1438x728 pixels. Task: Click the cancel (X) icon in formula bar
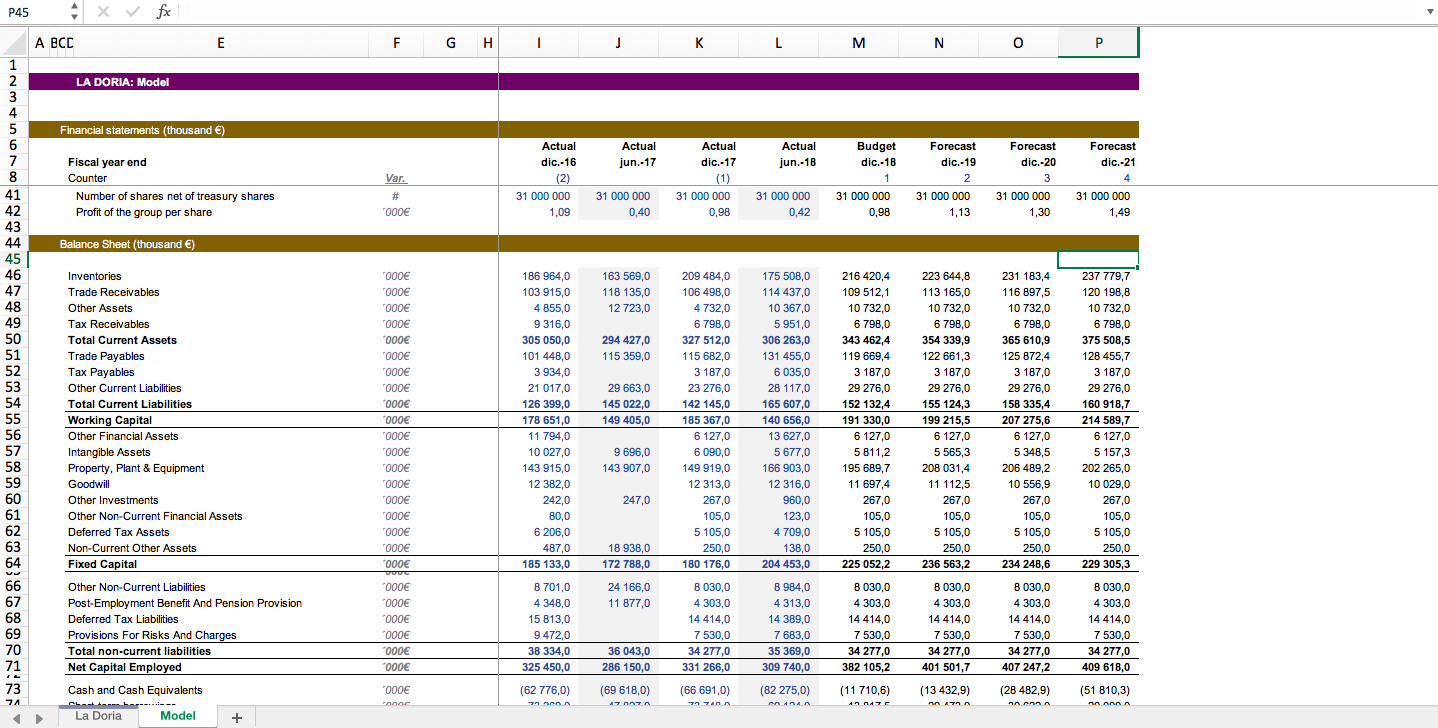coord(104,11)
